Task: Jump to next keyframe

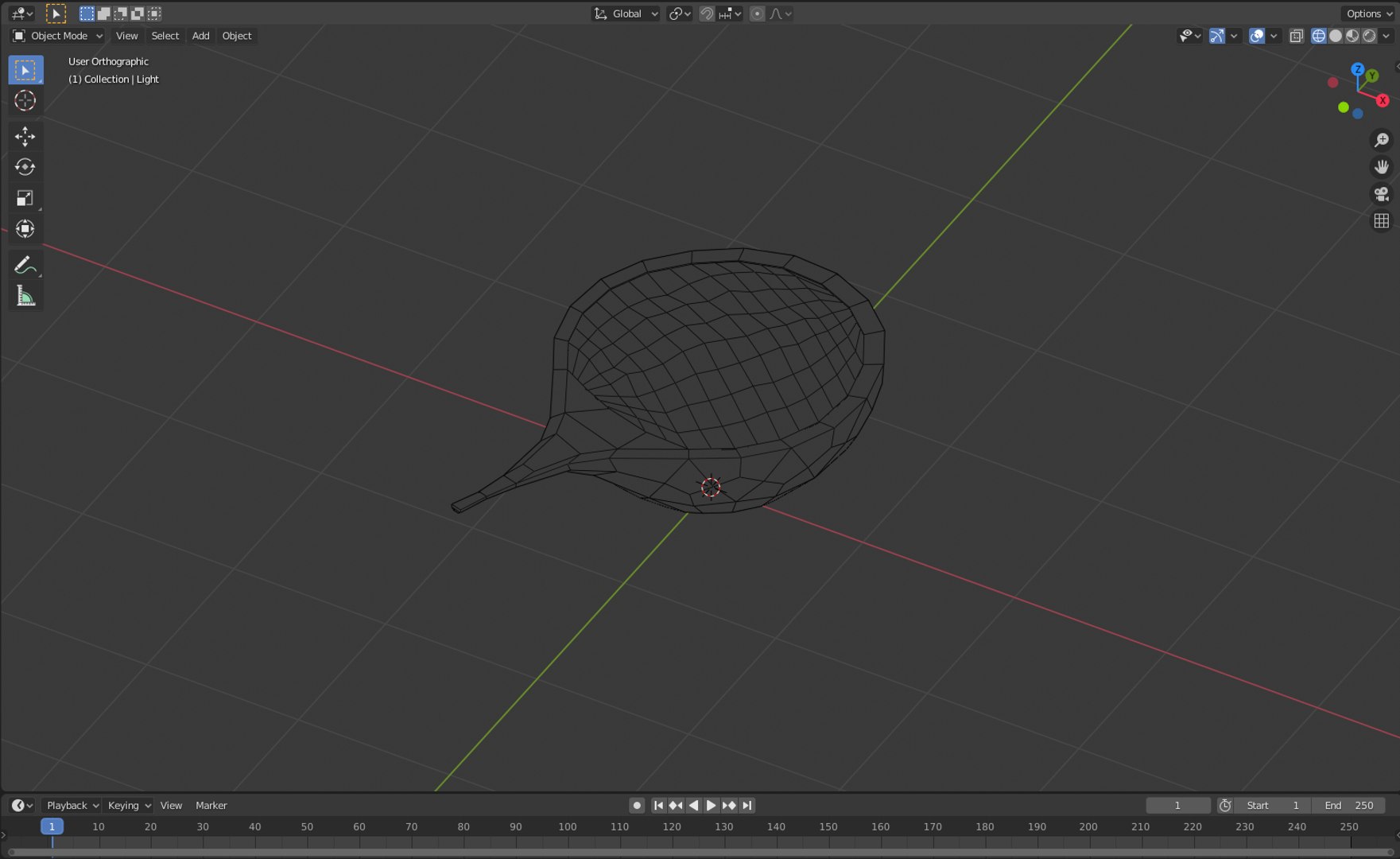Action: click(x=729, y=806)
